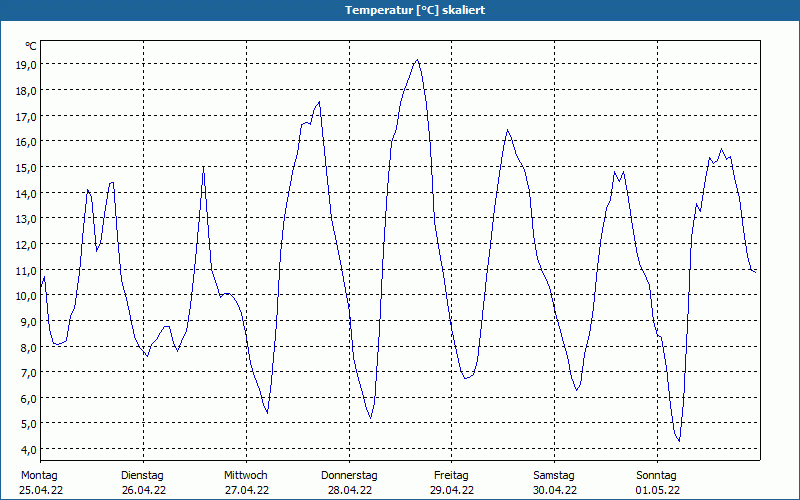
Task: Click the 30.04.22 date label
Action: (x=554, y=490)
